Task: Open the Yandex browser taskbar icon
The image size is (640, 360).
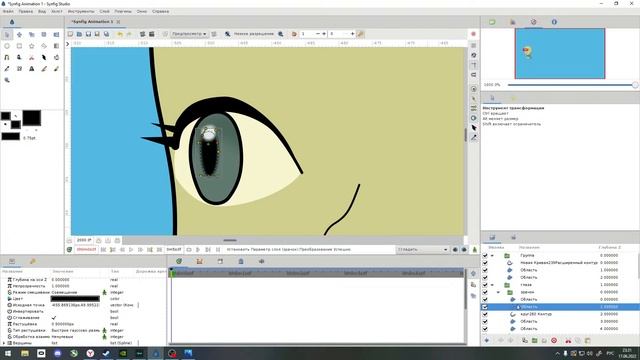Action: coord(90,353)
